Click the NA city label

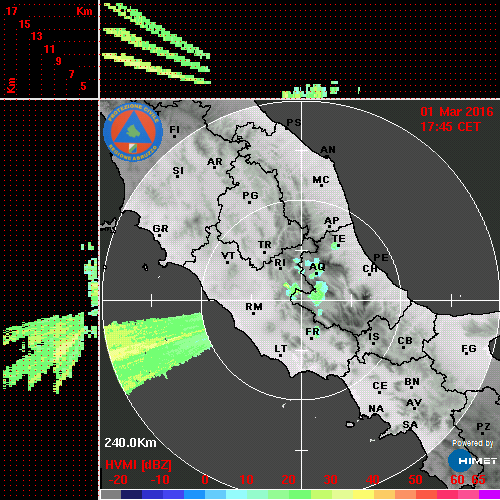(376, 408)
